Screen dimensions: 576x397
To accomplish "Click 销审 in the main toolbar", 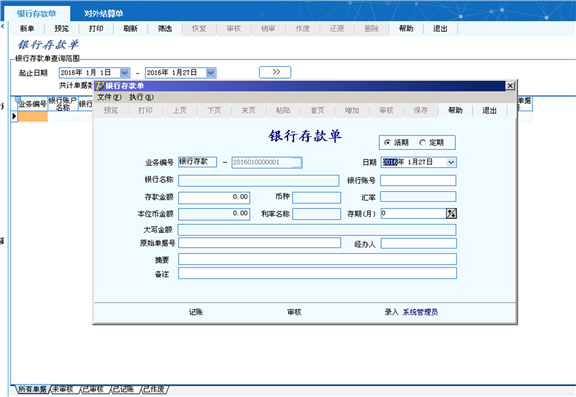I will pos(268,29).
